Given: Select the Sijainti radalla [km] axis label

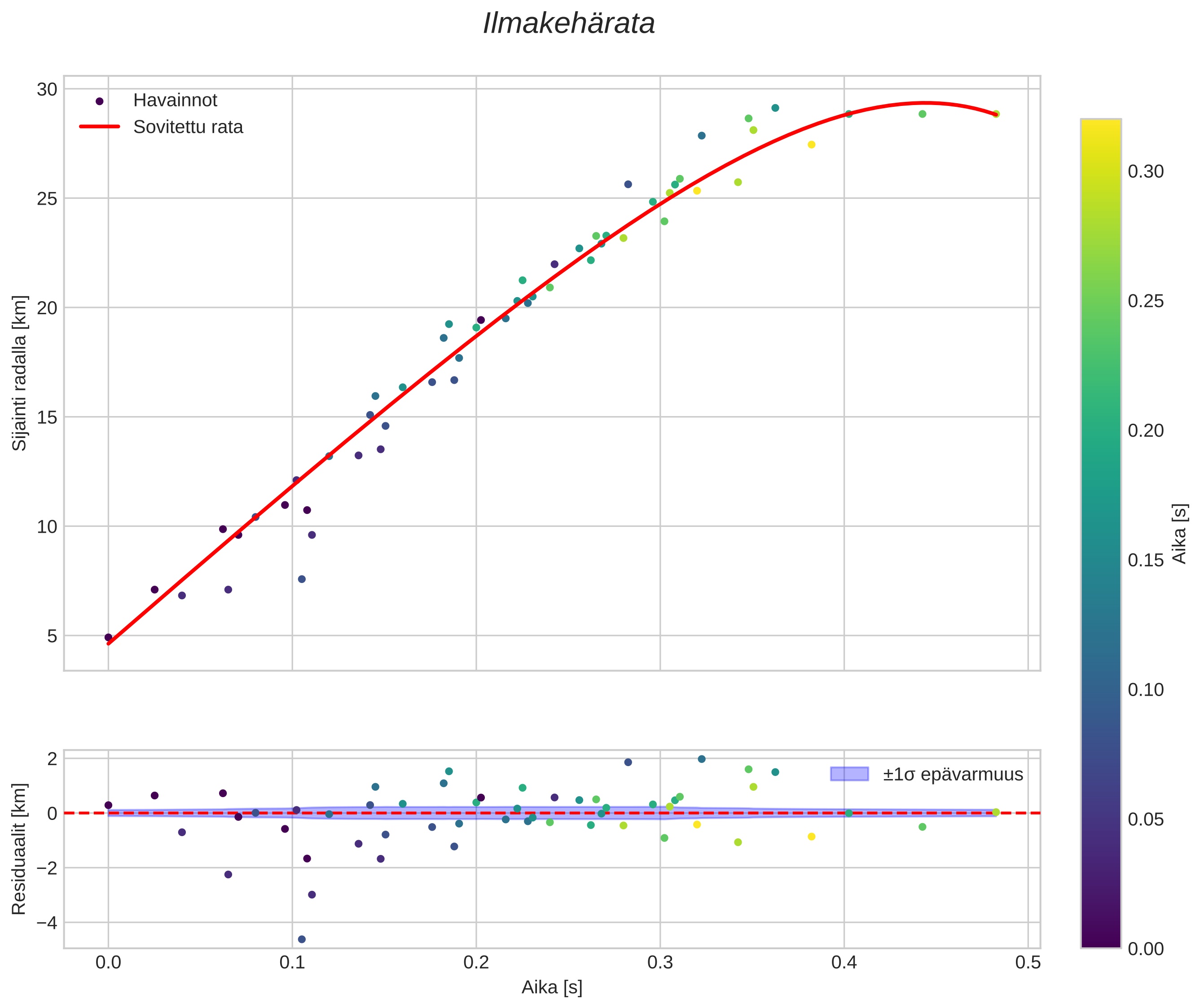Looking at the screenshot, I should [19, 373].
